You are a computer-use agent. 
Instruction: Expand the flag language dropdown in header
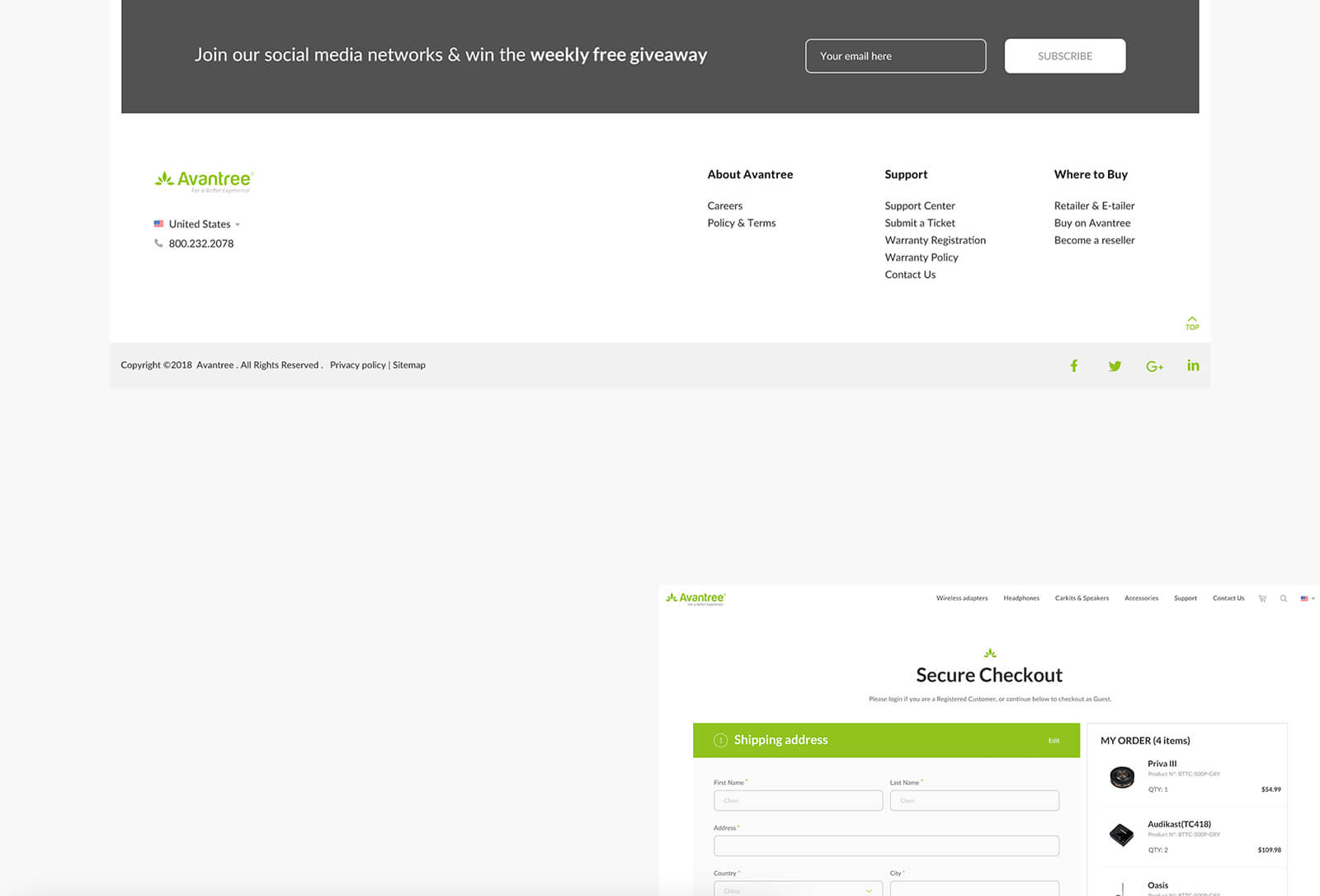point(1308,598)
